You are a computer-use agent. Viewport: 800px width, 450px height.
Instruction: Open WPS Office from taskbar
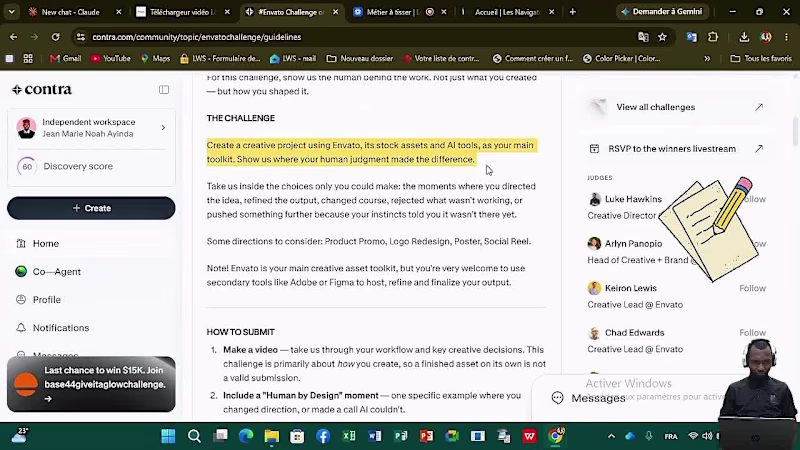530,436
